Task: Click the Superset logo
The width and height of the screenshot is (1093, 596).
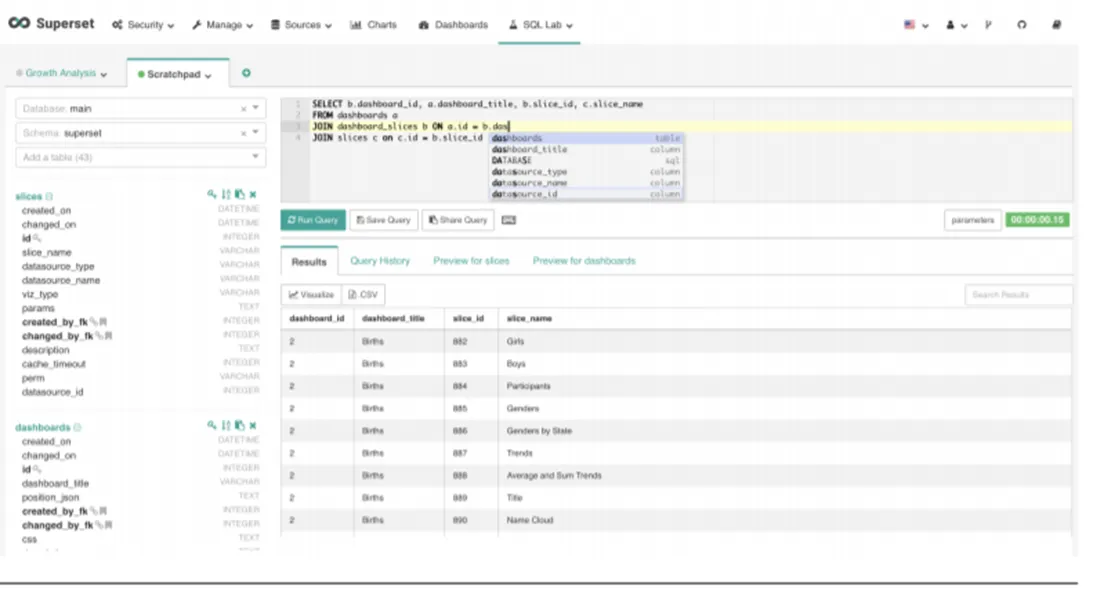Action: [51, 24]
